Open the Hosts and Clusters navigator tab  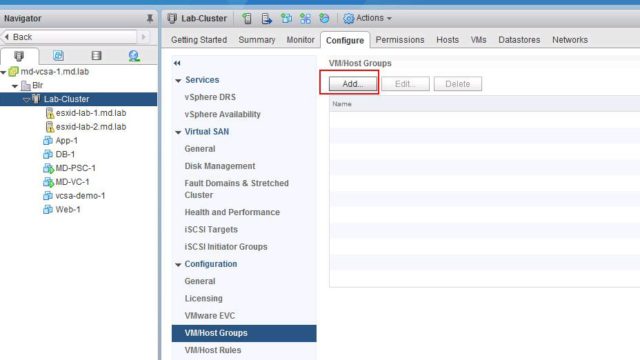[19, 56]
